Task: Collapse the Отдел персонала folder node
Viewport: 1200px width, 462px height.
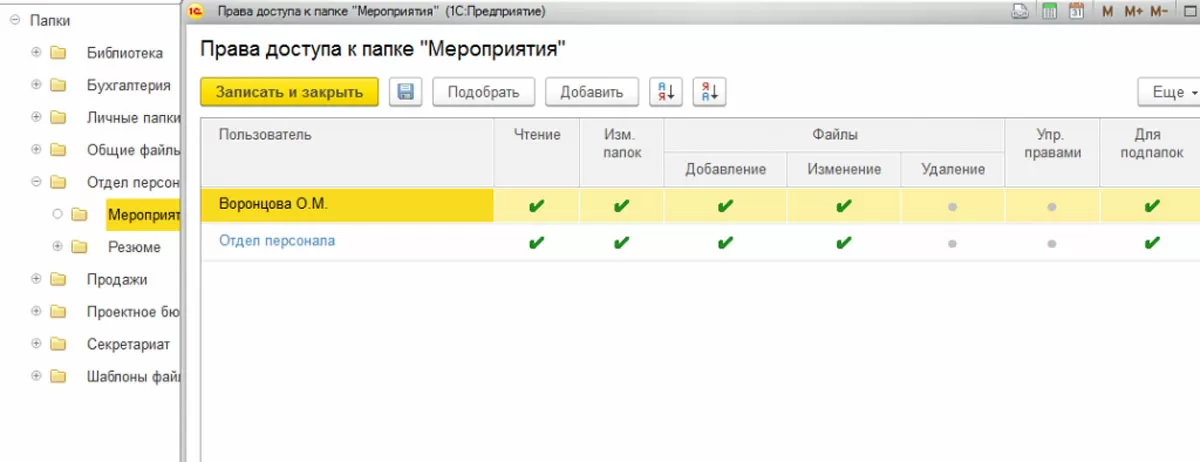Action: [x=36, y=182]
